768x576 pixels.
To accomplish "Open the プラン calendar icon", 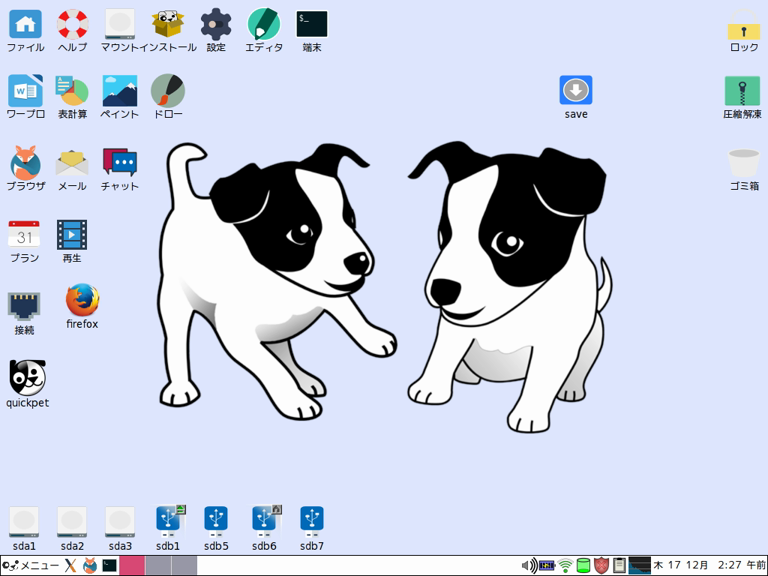I will pyautogui.click(x=24, y=235).
